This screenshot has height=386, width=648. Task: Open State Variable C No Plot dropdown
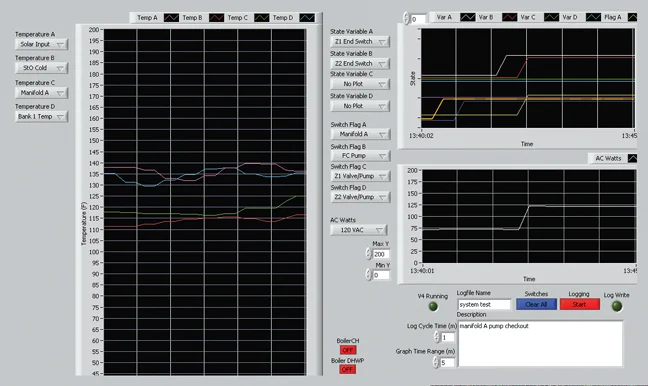[x=360, y=84]
